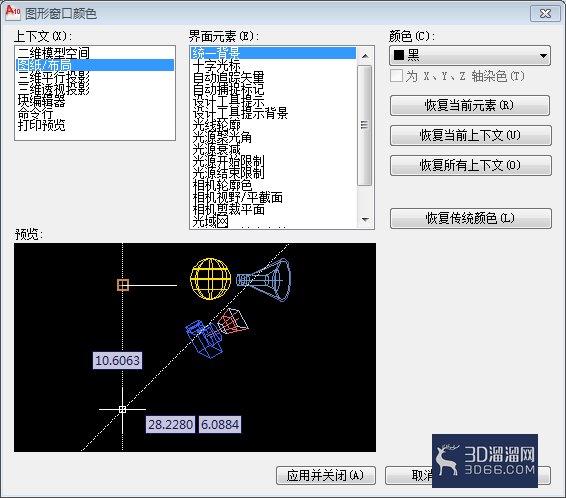This screenshot has height=498, width=566.
Task: Select 光源开始限制 interface element
Action: 273,161
